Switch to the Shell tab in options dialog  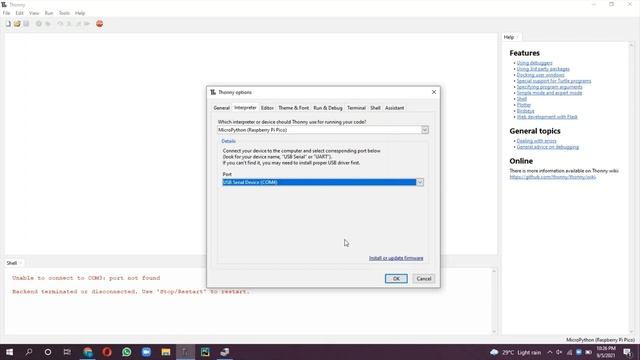point(376,108)
